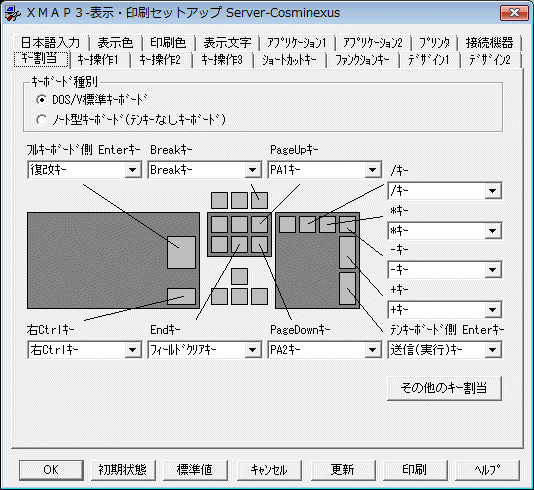Open ファンクションキー tab

tap(362, 60)
